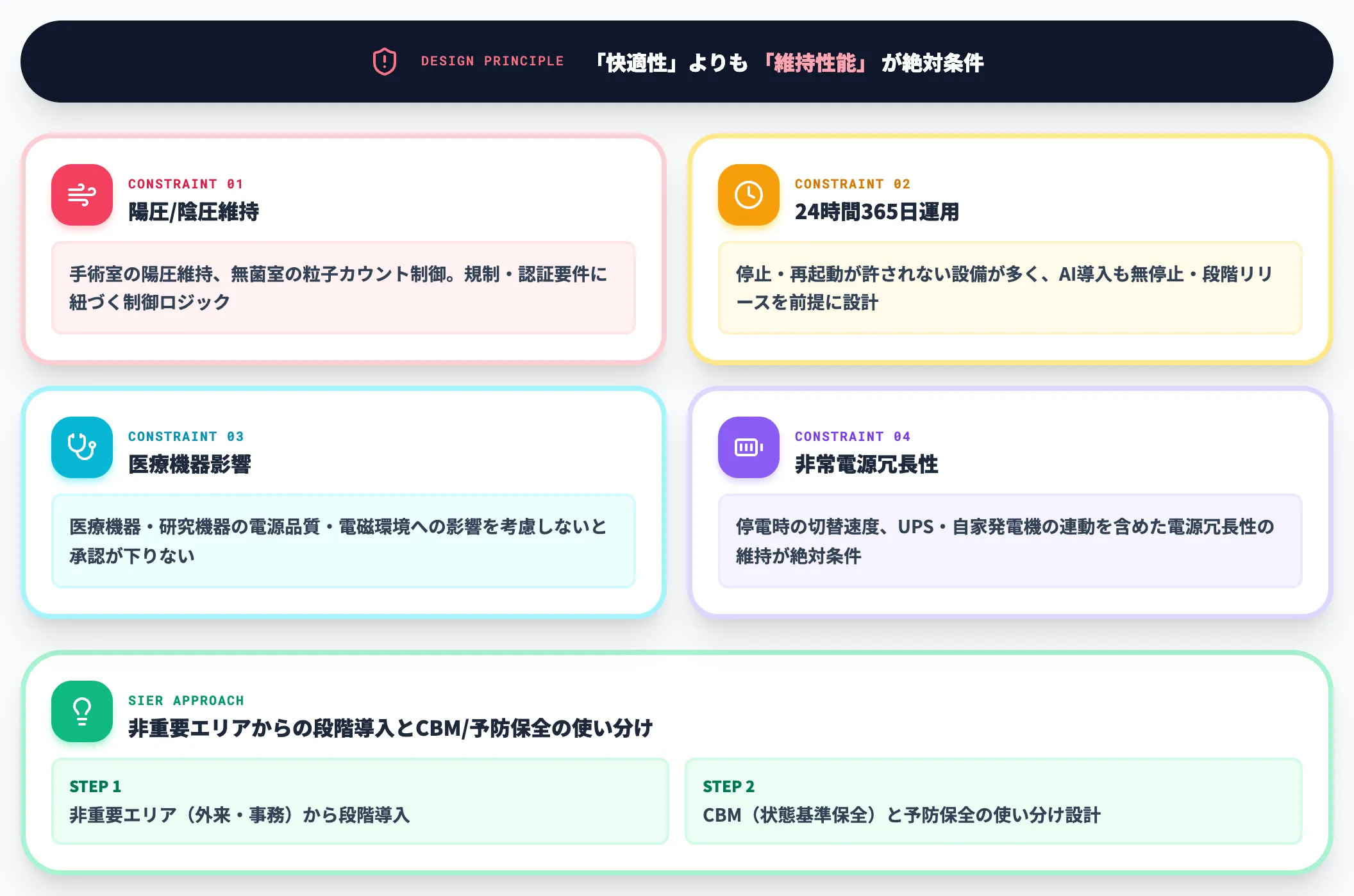The height and width of the screenshot is (896, 1354).
Task: Click the 停止・再起動が許されない description box
Action: click(1010, 288)
